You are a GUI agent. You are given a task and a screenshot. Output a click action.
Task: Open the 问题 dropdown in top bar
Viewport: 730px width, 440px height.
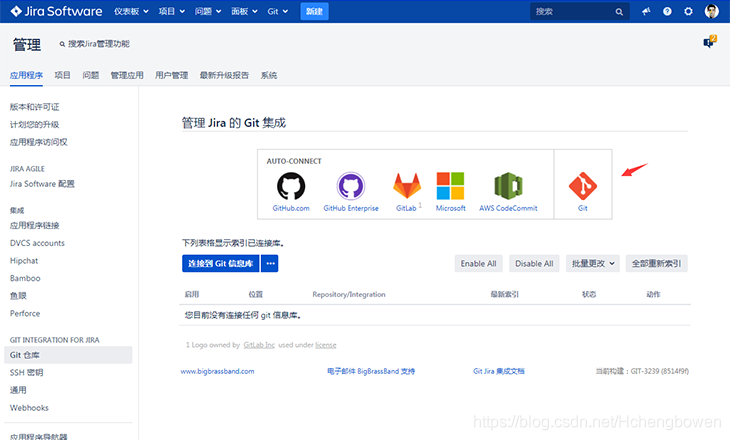point(208,11)
